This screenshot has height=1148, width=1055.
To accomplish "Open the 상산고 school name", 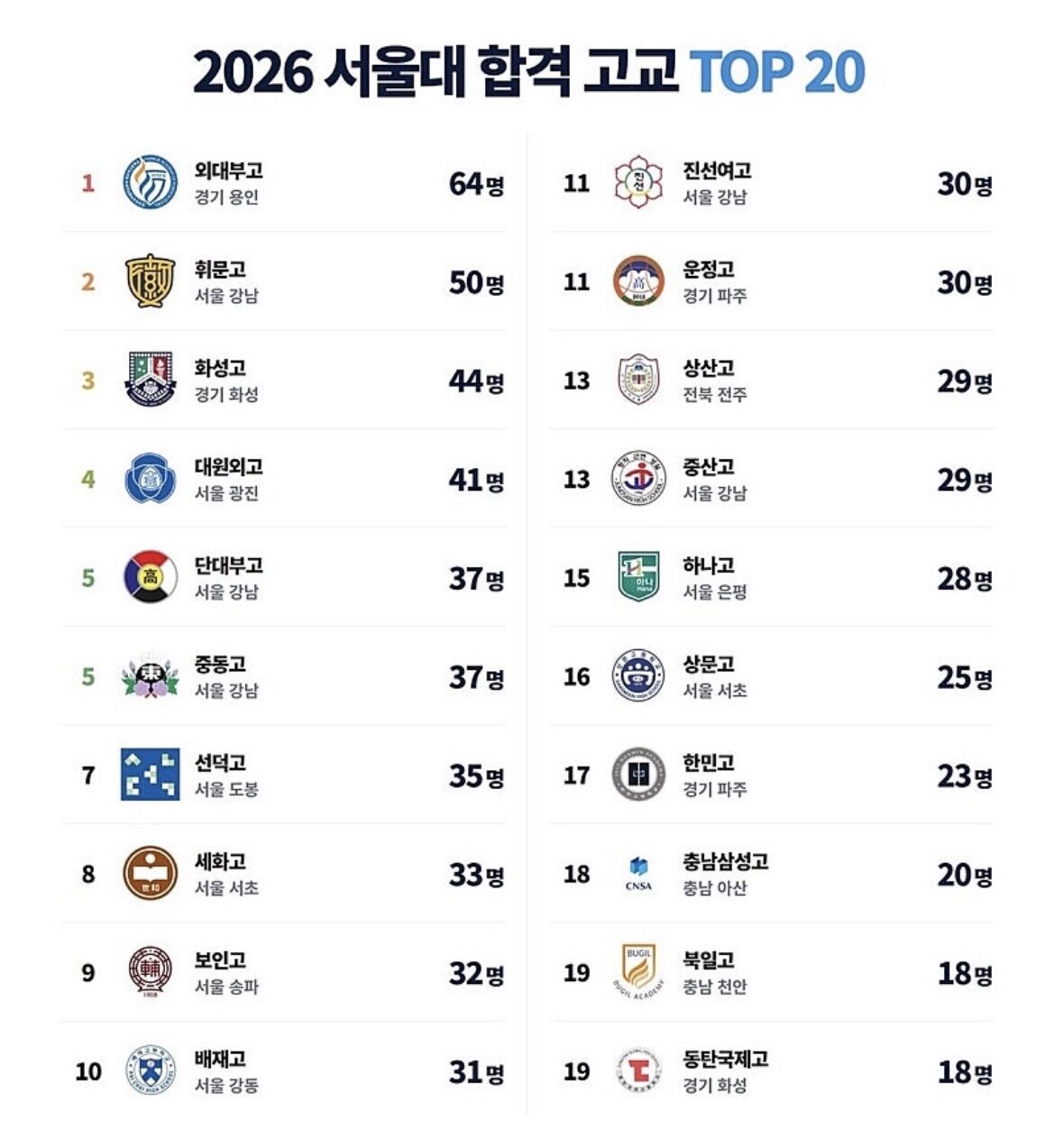I will (x=709, y=368).
